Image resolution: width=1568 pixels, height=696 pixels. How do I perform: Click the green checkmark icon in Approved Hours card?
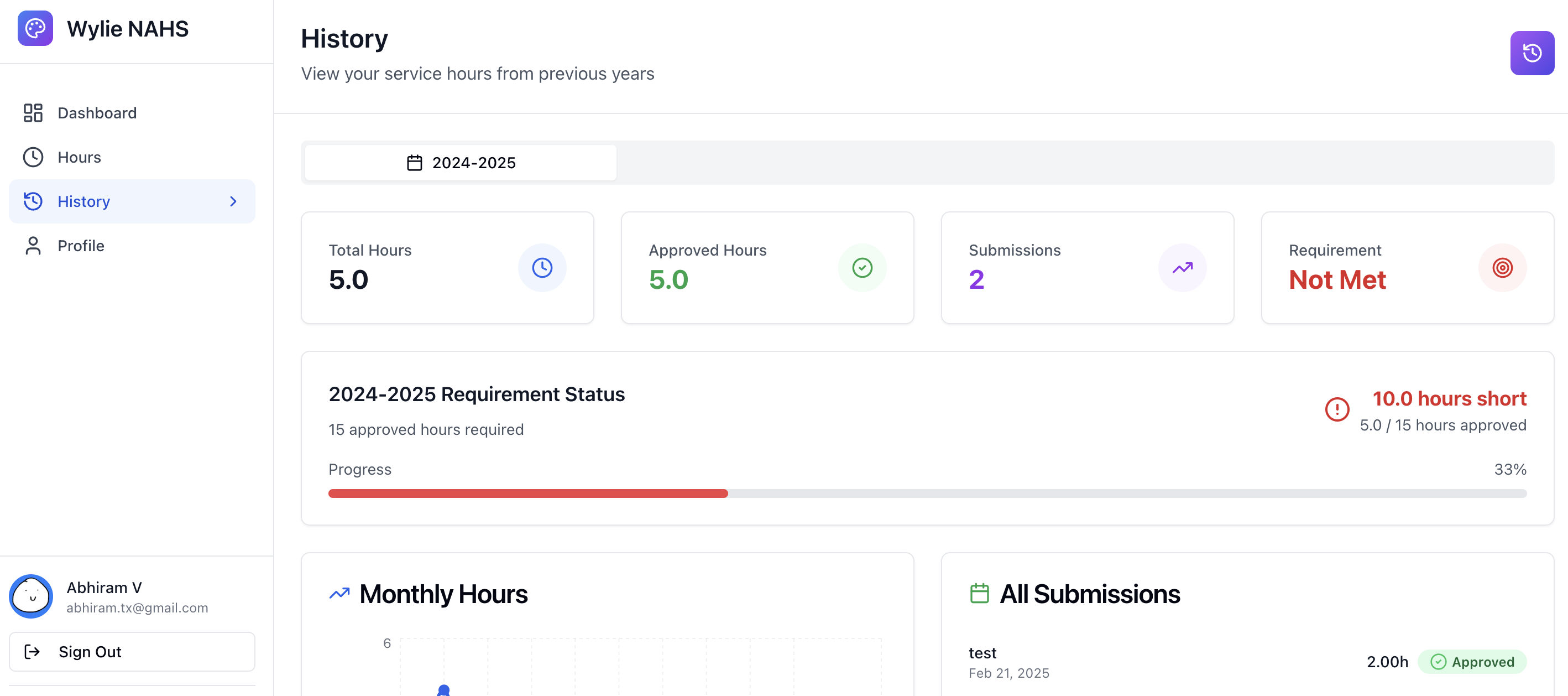pos(862,267)
